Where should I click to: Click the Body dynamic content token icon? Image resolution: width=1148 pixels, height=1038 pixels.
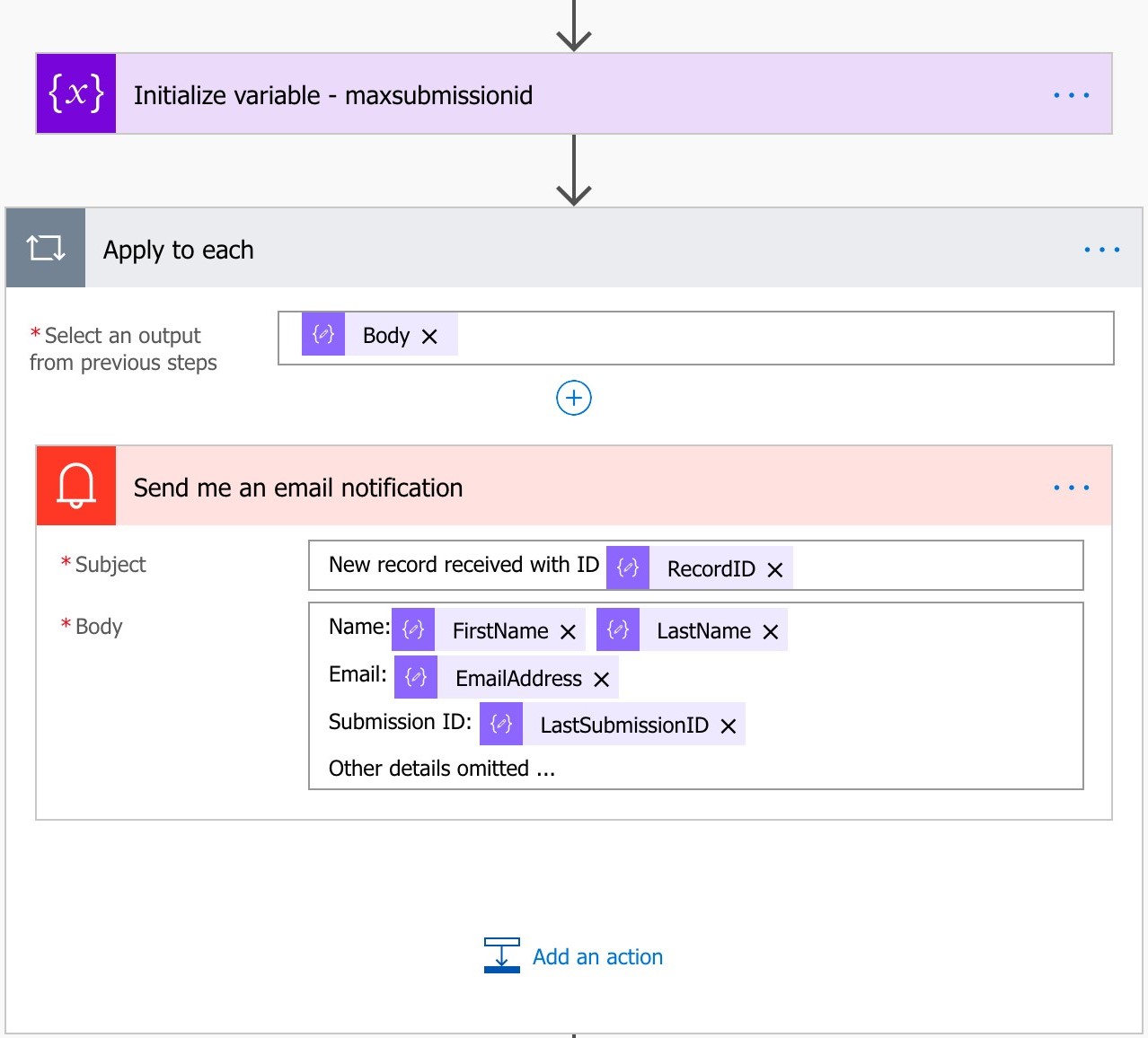(322, 333)
